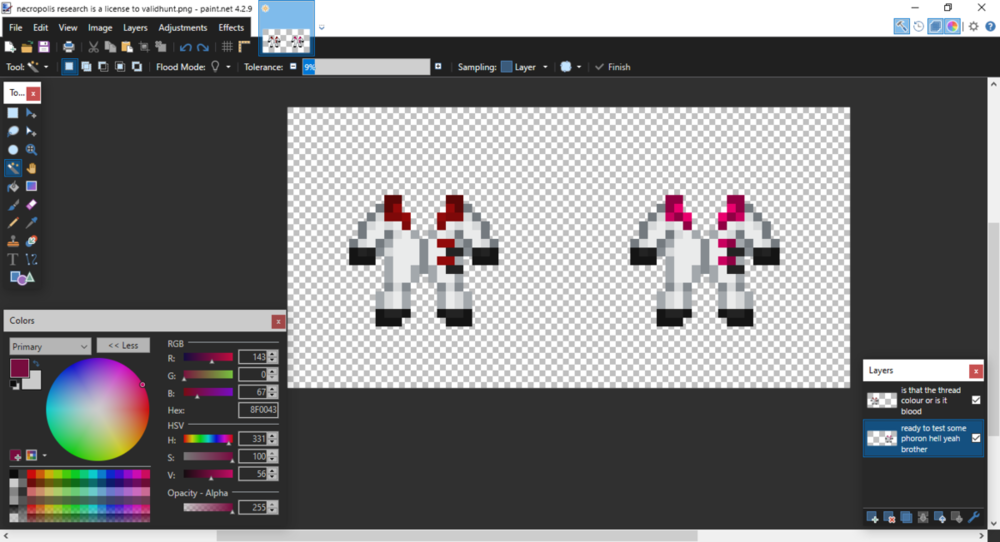Viewport: 1000px width, 542px height.
Task: Toggle visibility of 'ready to test some phoron' layer
Action: 976,438
